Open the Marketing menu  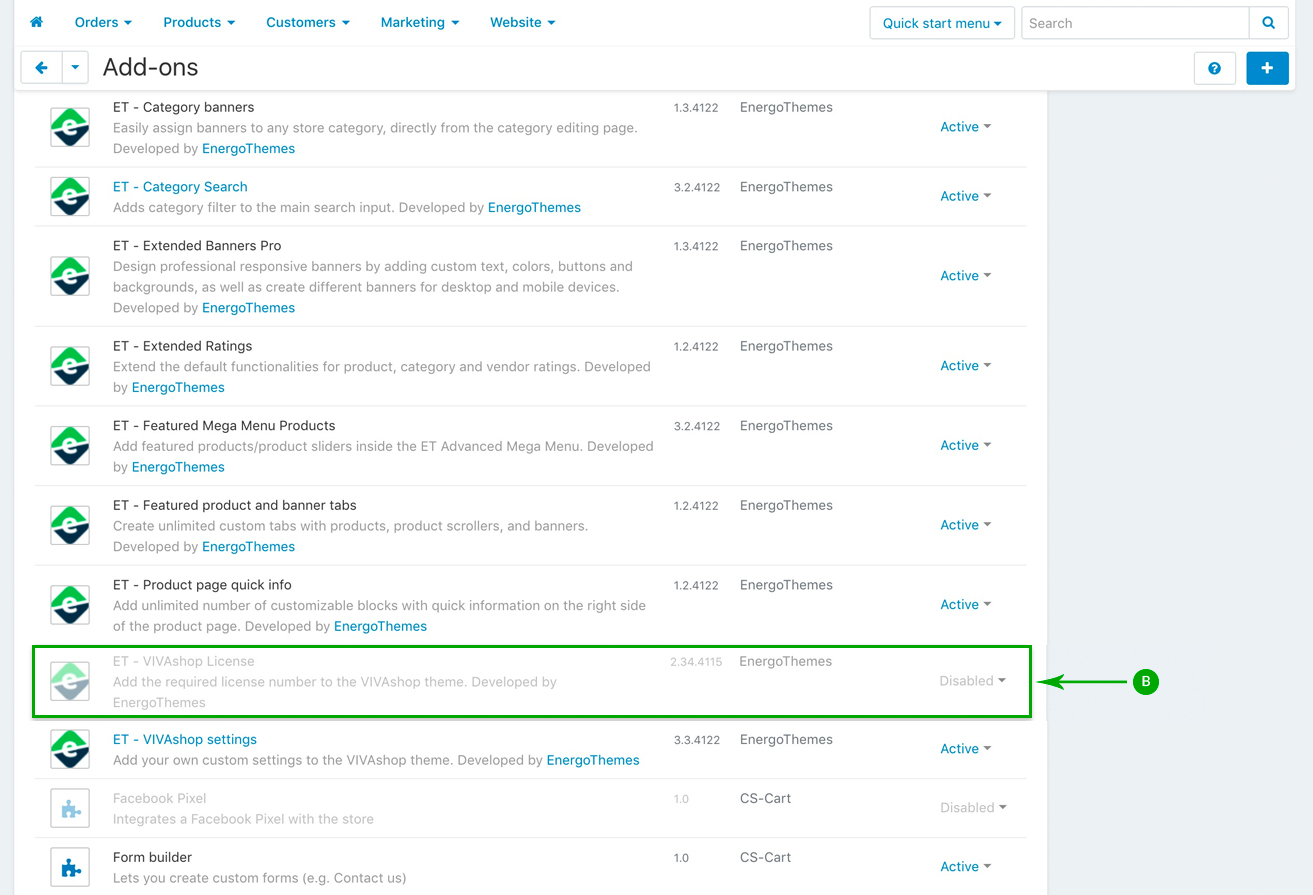pos(420,22)
